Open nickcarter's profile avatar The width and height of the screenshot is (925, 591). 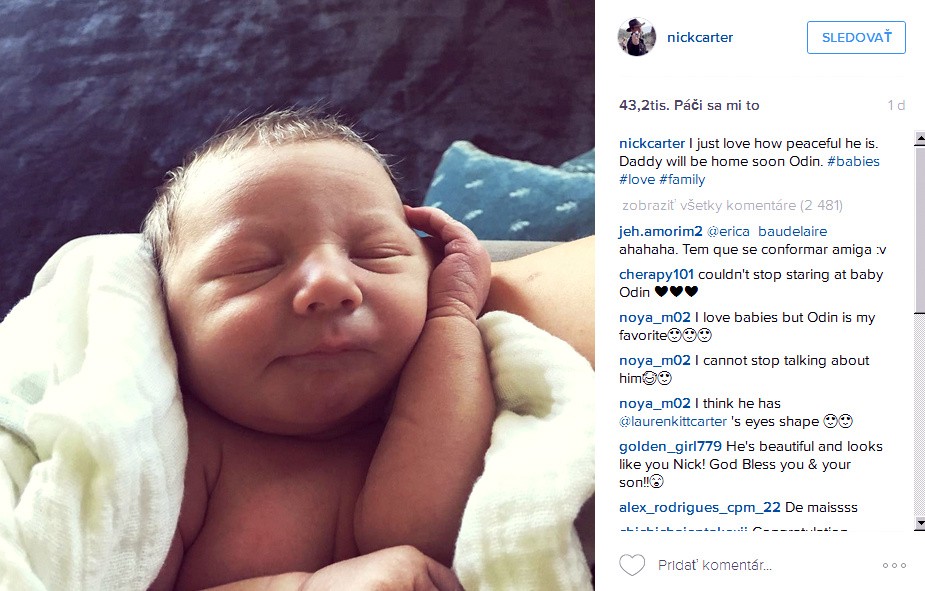tap(637, 37)
